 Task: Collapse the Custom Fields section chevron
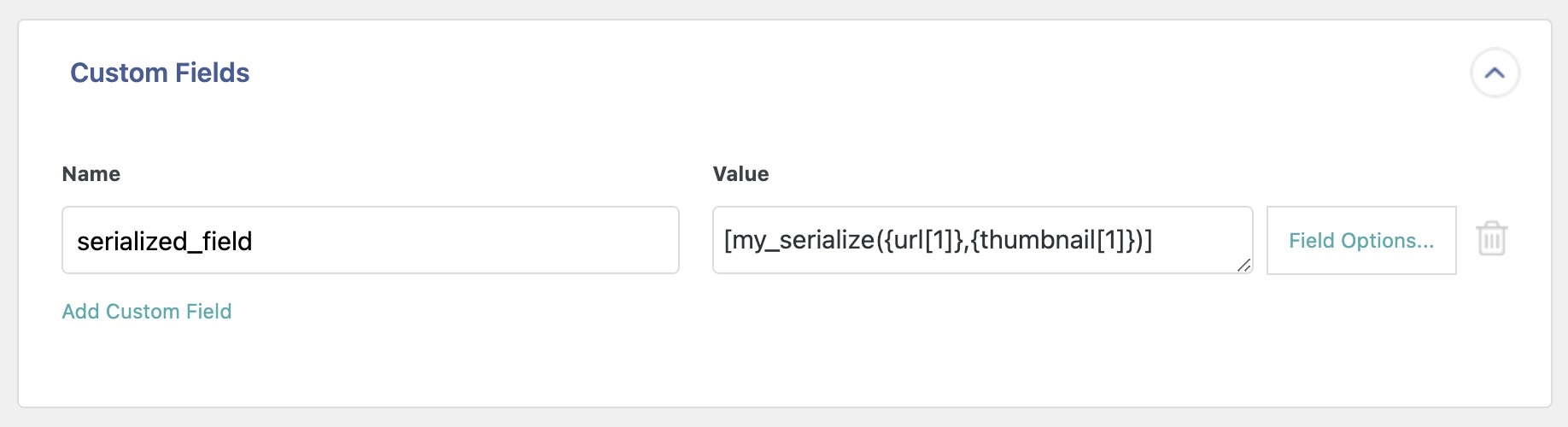pyautogui.click(x=1495, y=73)
